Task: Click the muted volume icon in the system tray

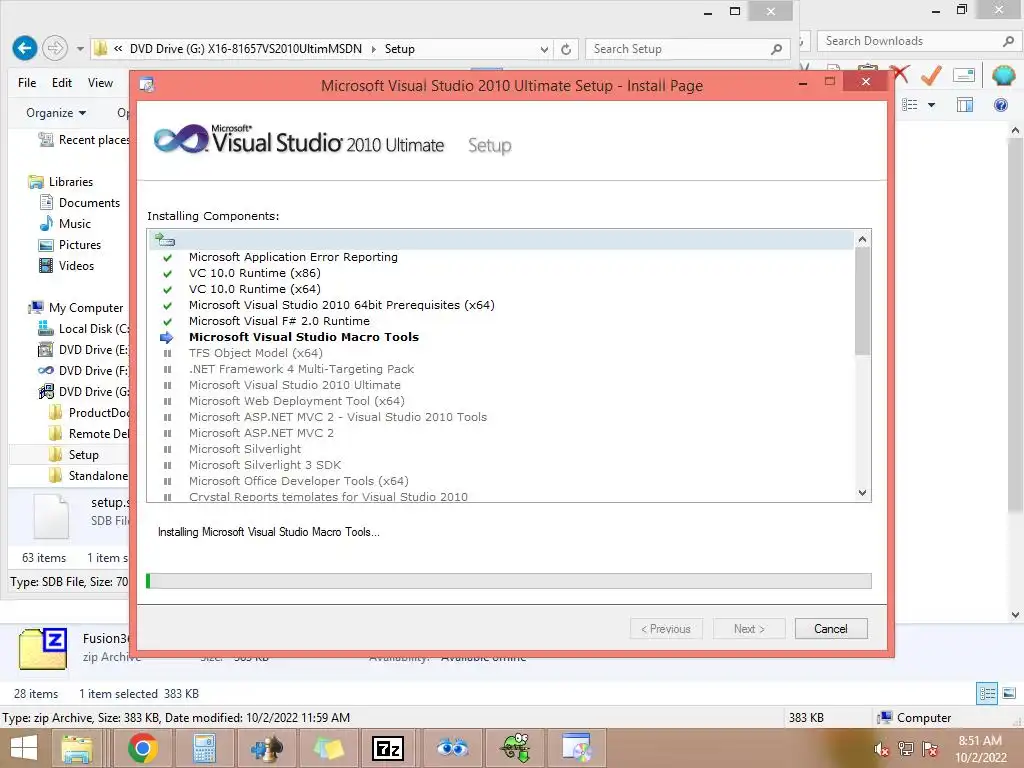Action: tap(882, 750)
